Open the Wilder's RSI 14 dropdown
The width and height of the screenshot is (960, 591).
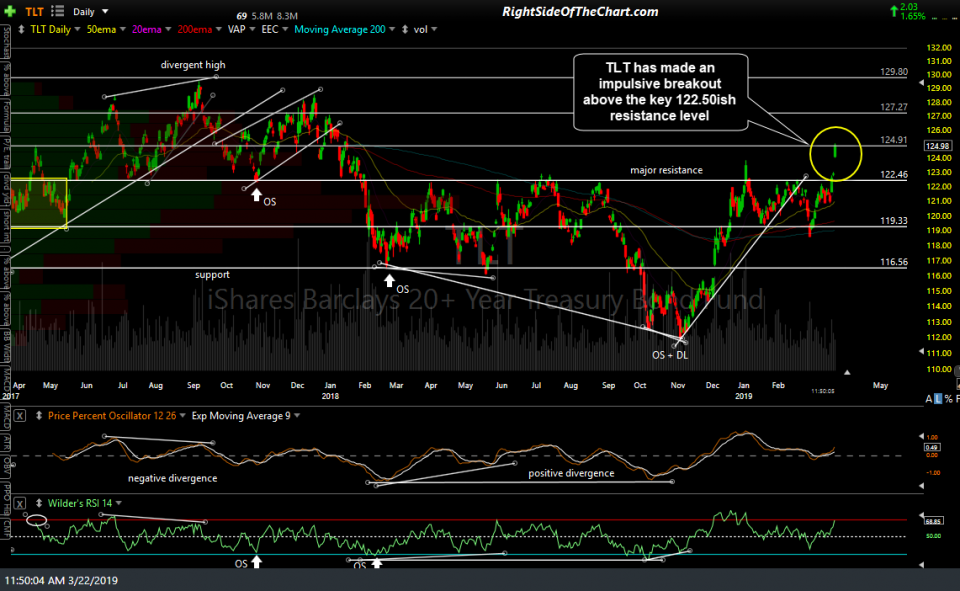[80, 503]
